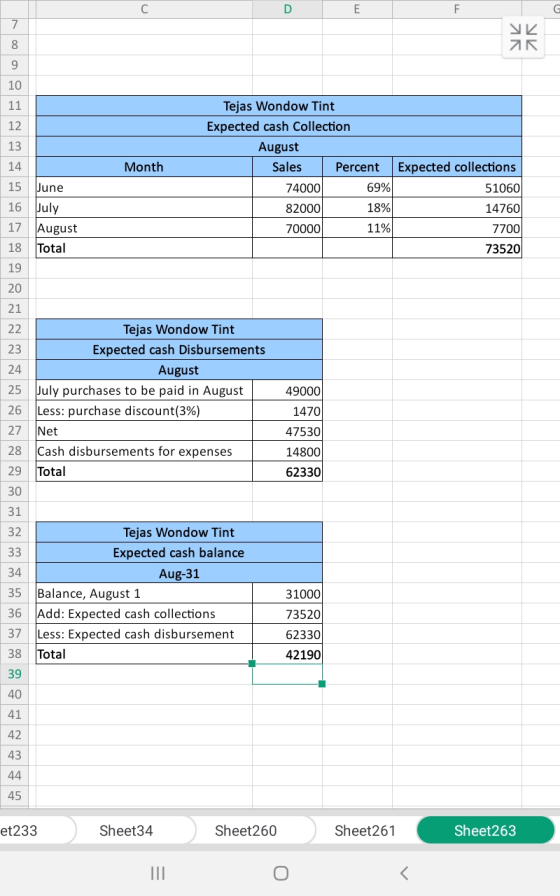The width and height of the screenshot is (560, 896).
Task: Tap the Android recent apps icon
Action: [x=158, y=873]
